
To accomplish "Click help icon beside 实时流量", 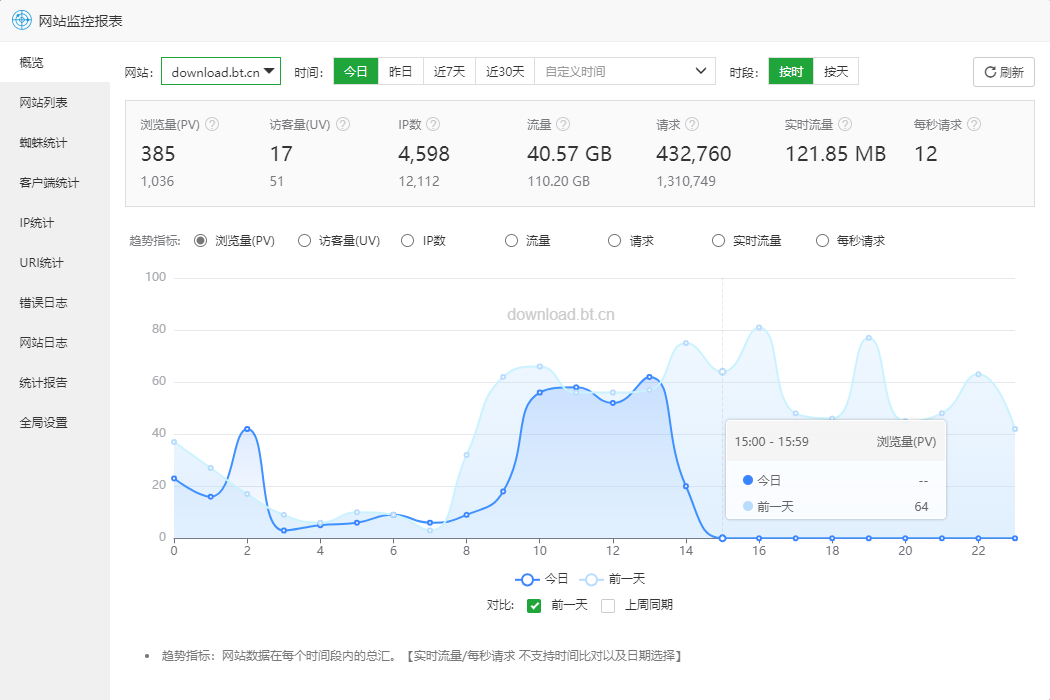I will coord(845,124).
